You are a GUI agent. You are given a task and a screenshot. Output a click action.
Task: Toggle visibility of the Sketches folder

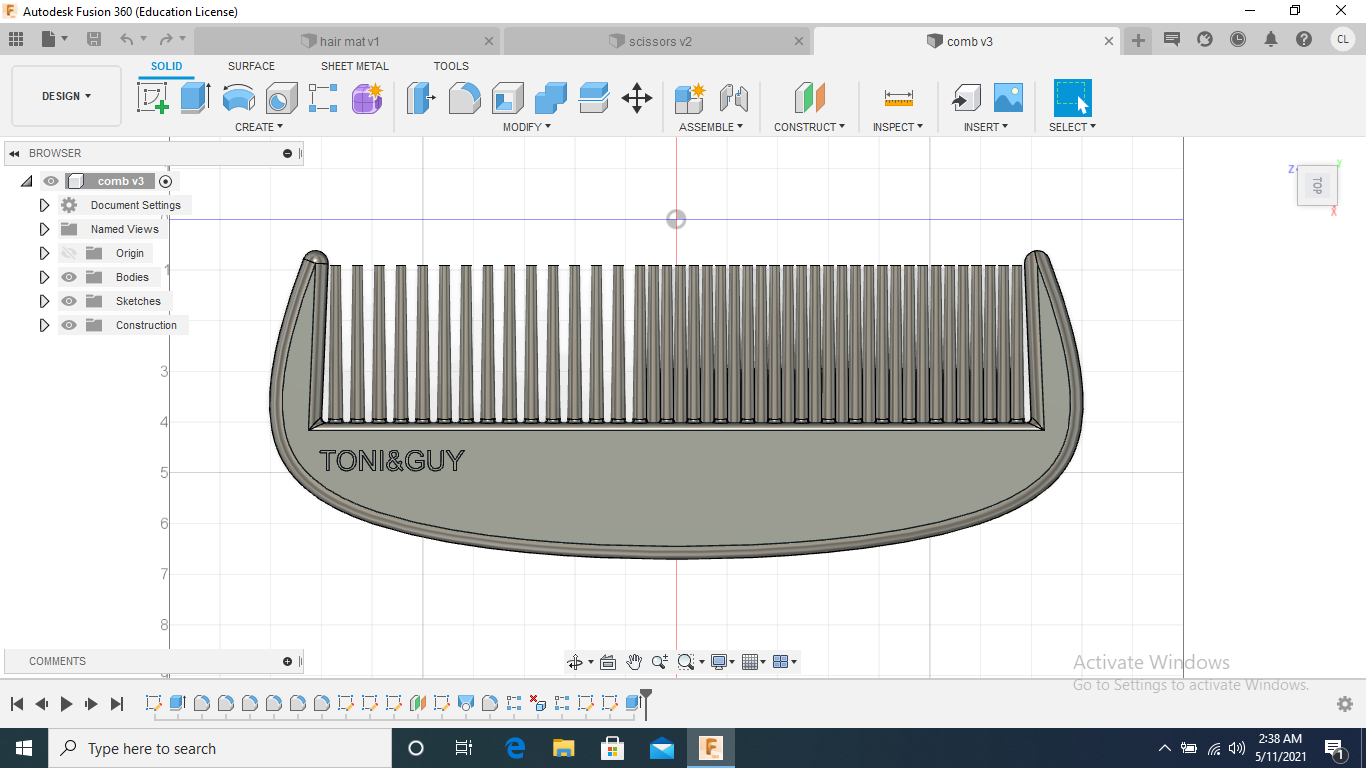click(69, 301)
